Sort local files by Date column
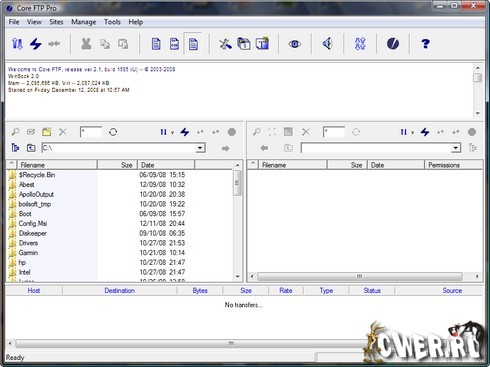 166,165
